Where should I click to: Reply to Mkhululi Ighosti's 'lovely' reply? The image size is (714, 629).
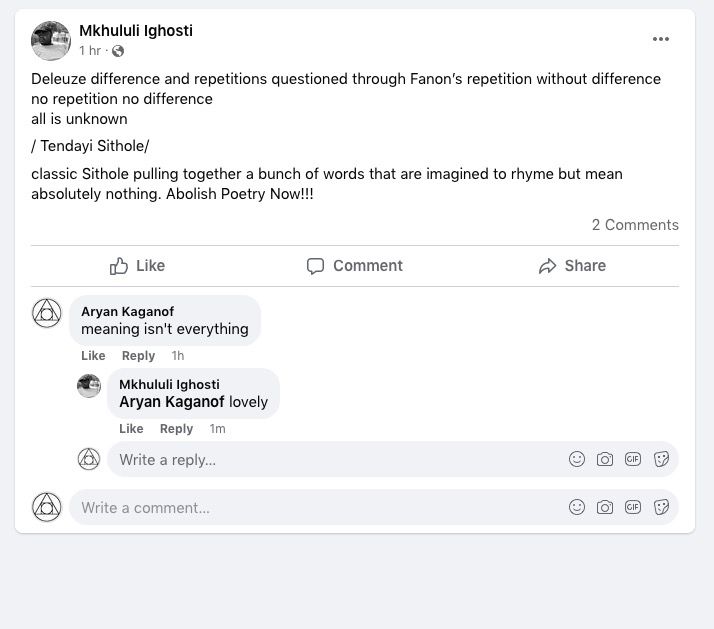(x=176, y=429)
